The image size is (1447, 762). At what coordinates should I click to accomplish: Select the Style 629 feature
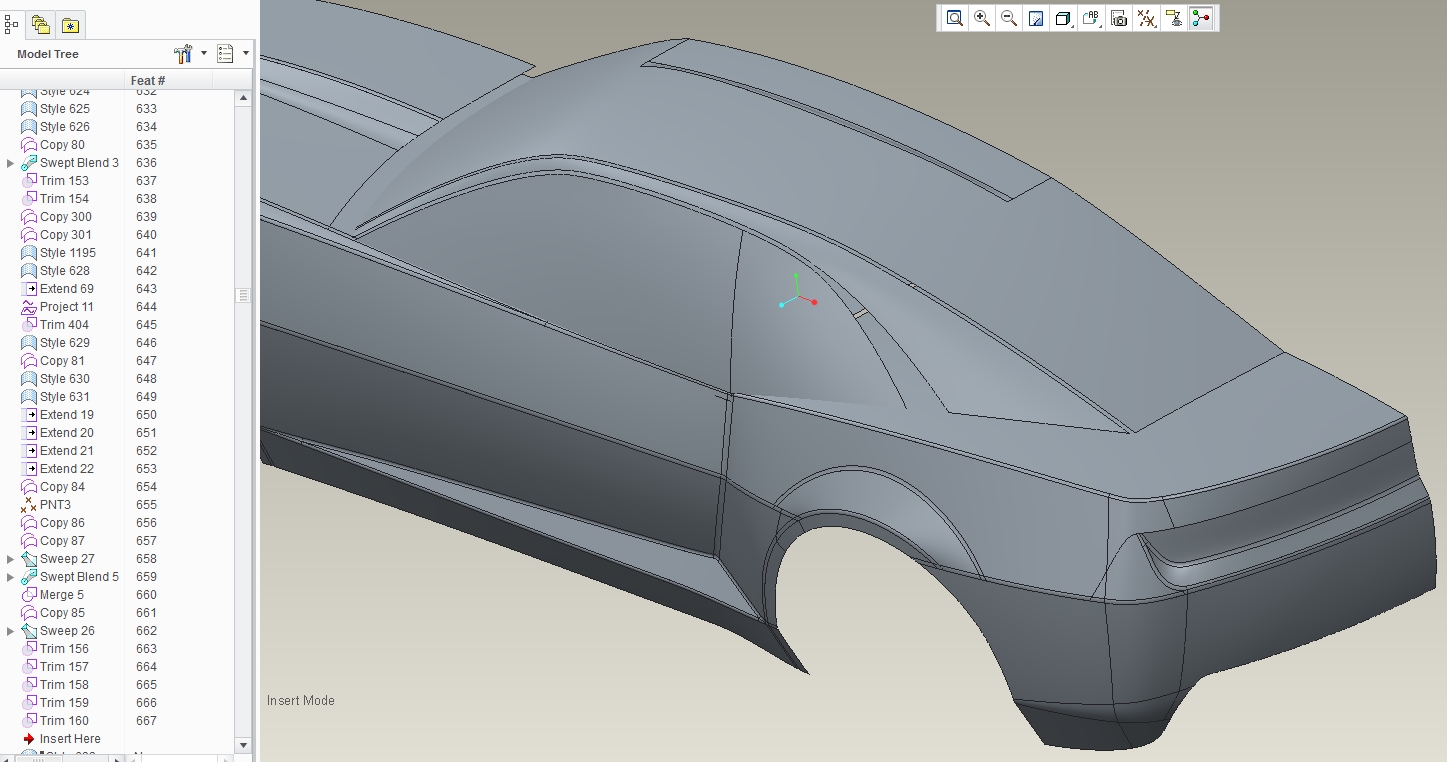click(x=64, y=343)
